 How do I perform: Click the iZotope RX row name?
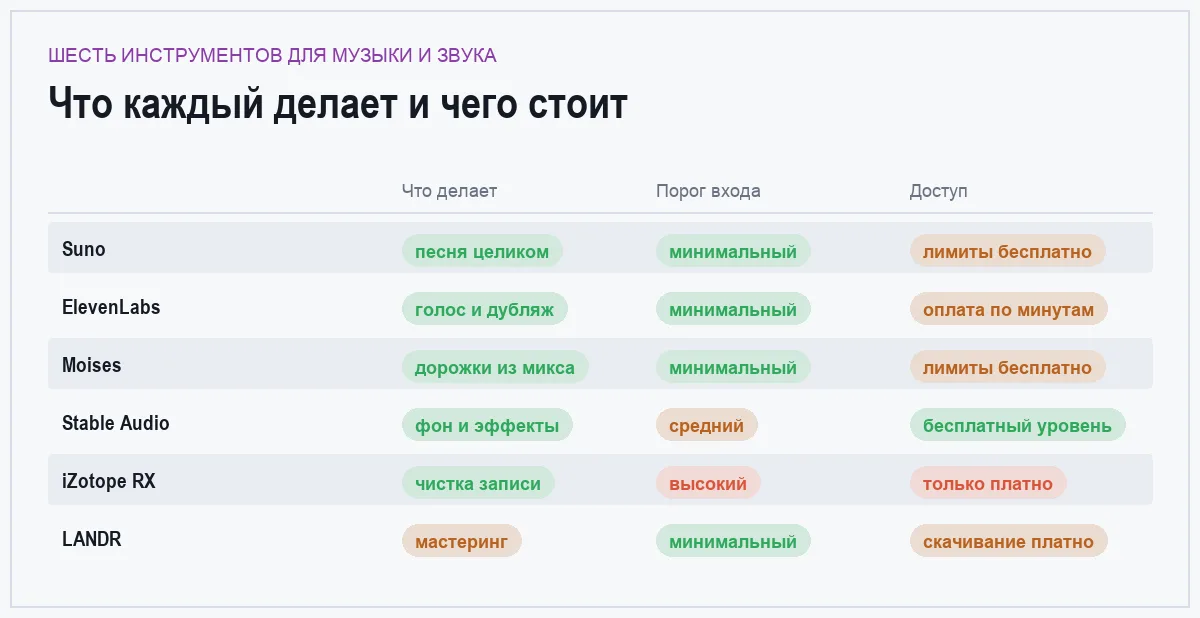(x=109, y=481)
